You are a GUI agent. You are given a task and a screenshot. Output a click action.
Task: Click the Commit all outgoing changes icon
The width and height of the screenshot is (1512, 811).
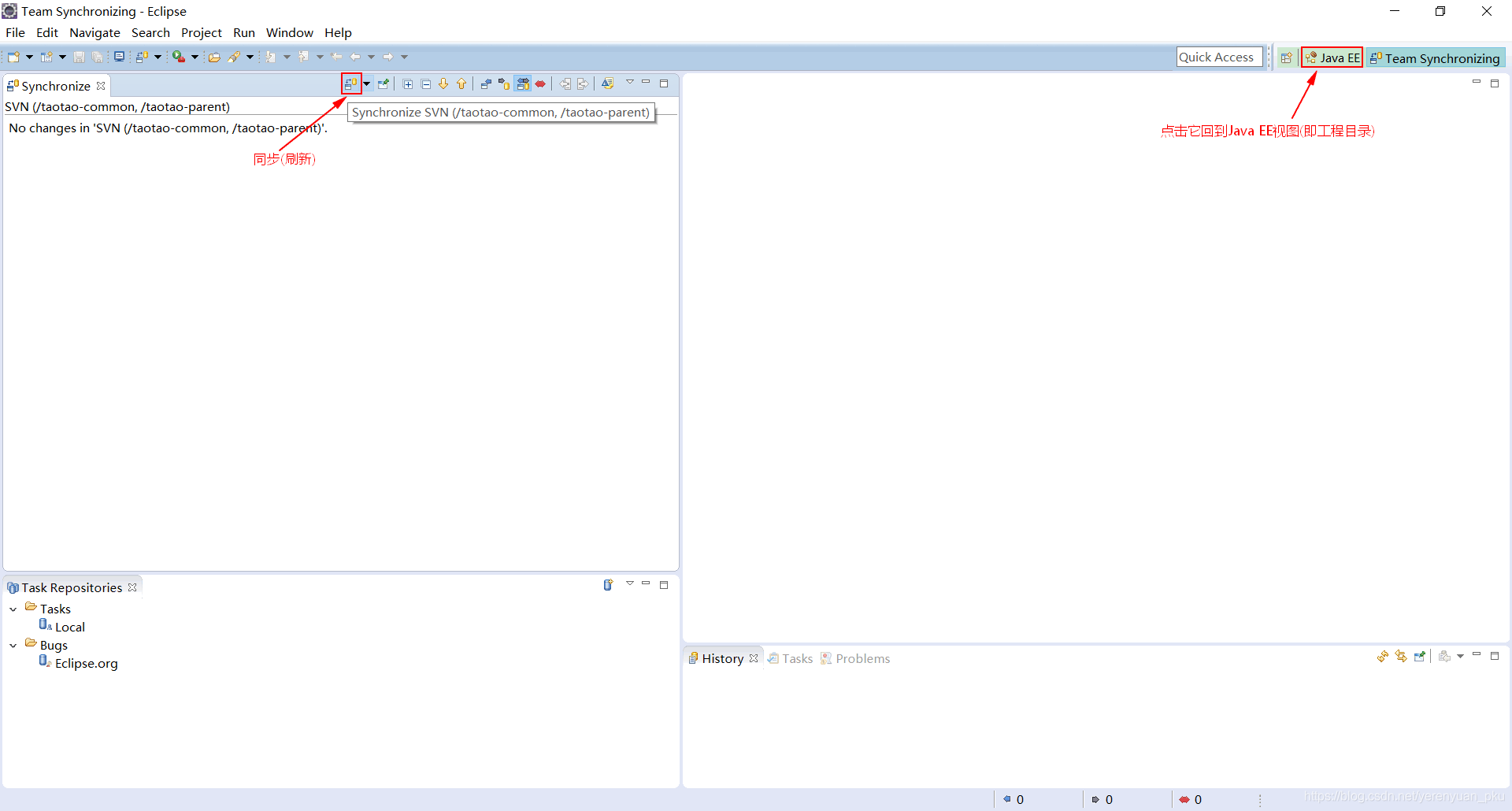click(583, 83)
